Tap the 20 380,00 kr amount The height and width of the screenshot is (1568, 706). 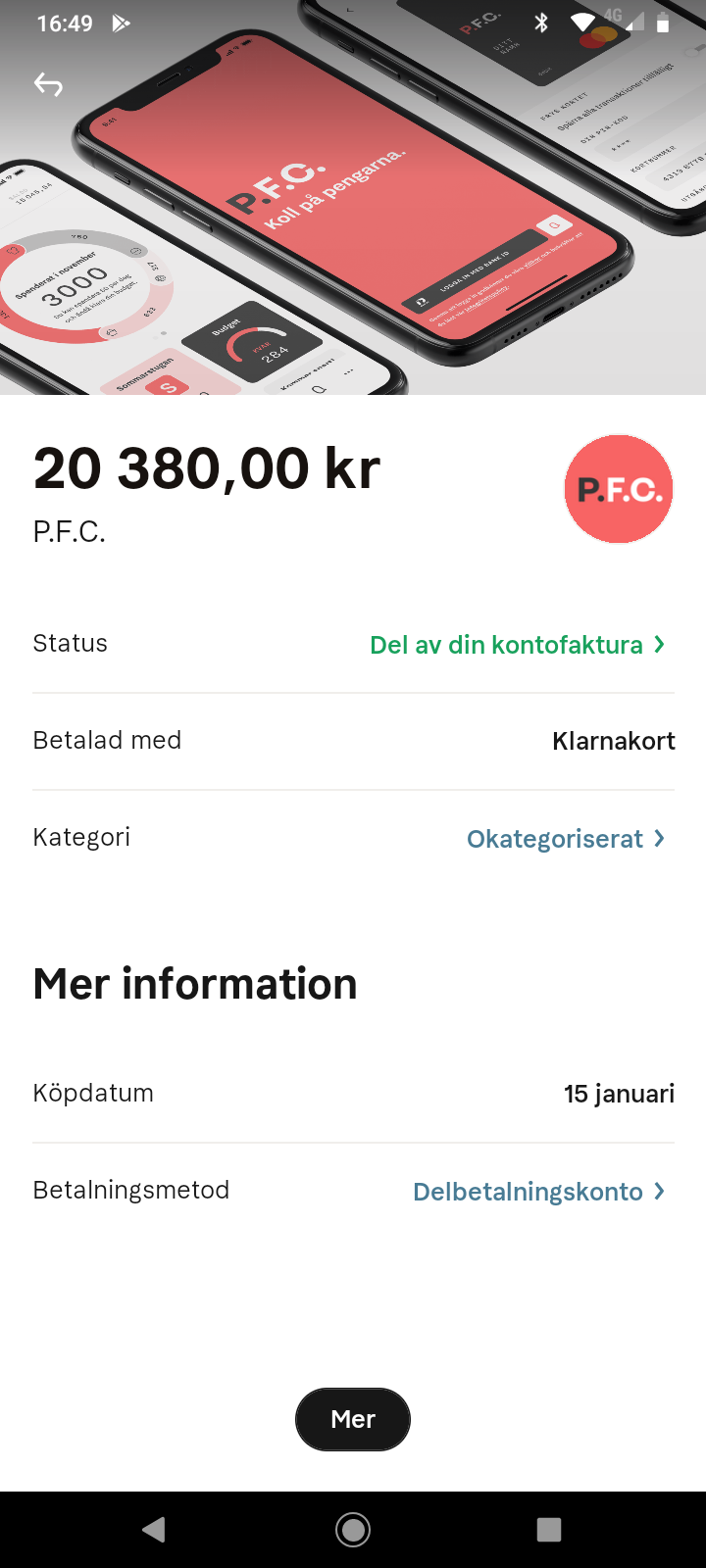[207, 468]
